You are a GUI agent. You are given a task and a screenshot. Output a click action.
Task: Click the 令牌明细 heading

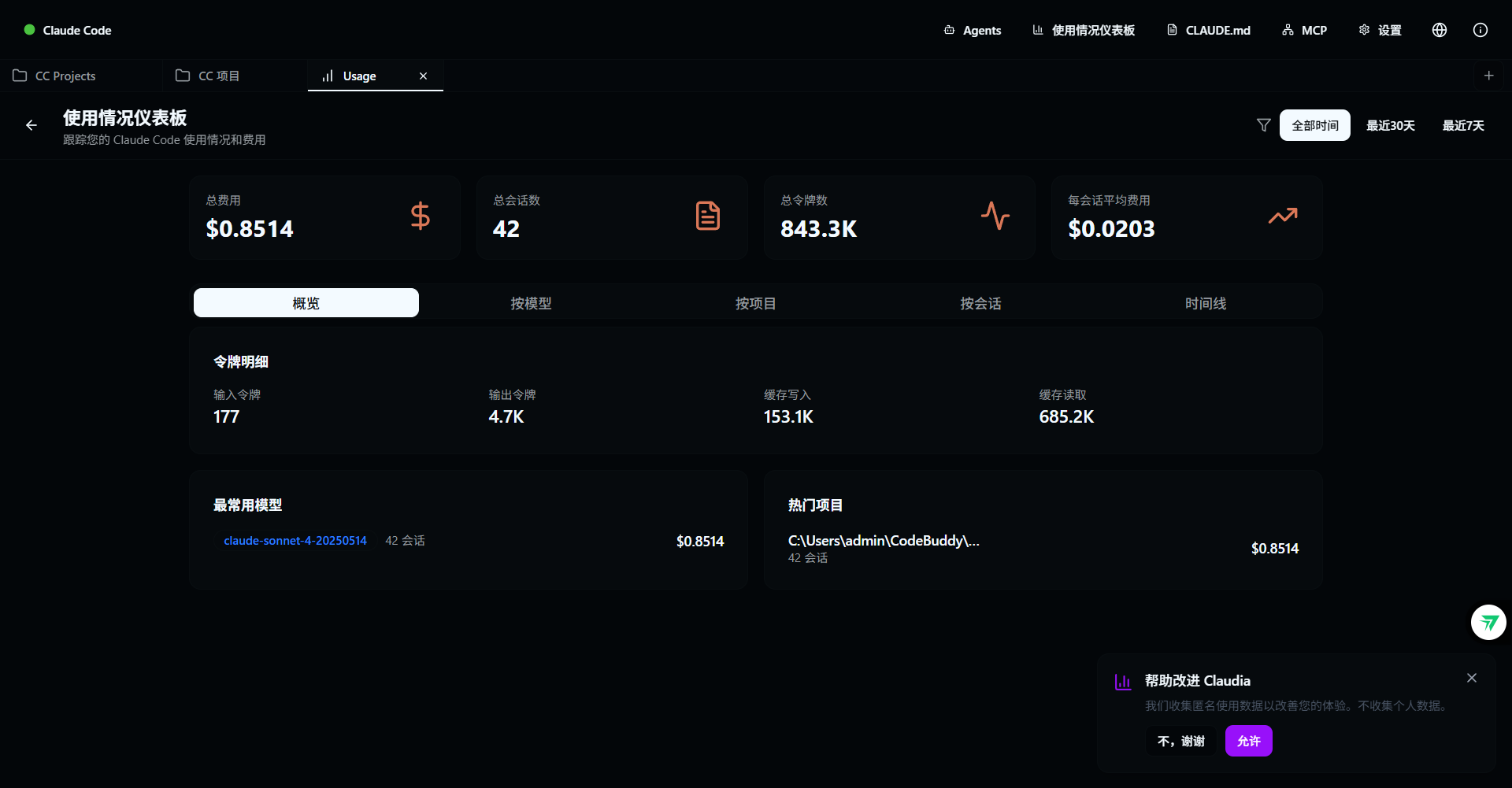click(x=241, y=362)
